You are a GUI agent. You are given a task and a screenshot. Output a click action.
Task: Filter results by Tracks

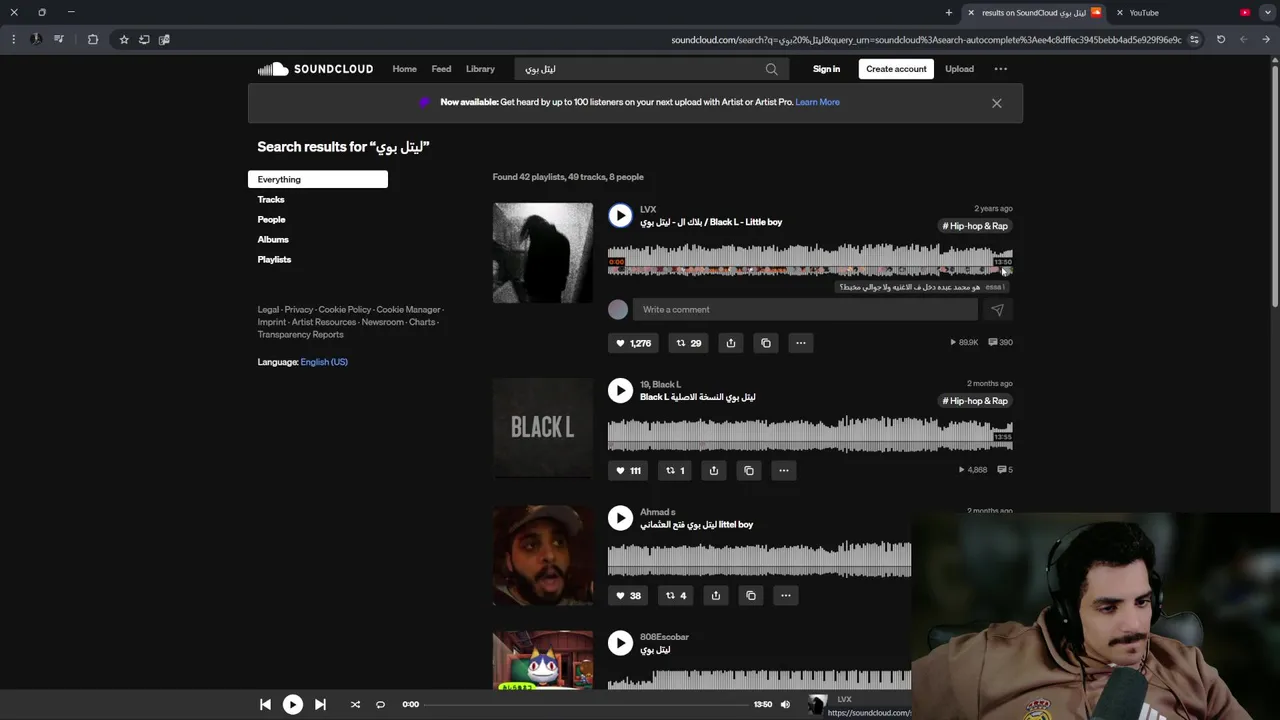pyautogui.click(x=271, y=199)
